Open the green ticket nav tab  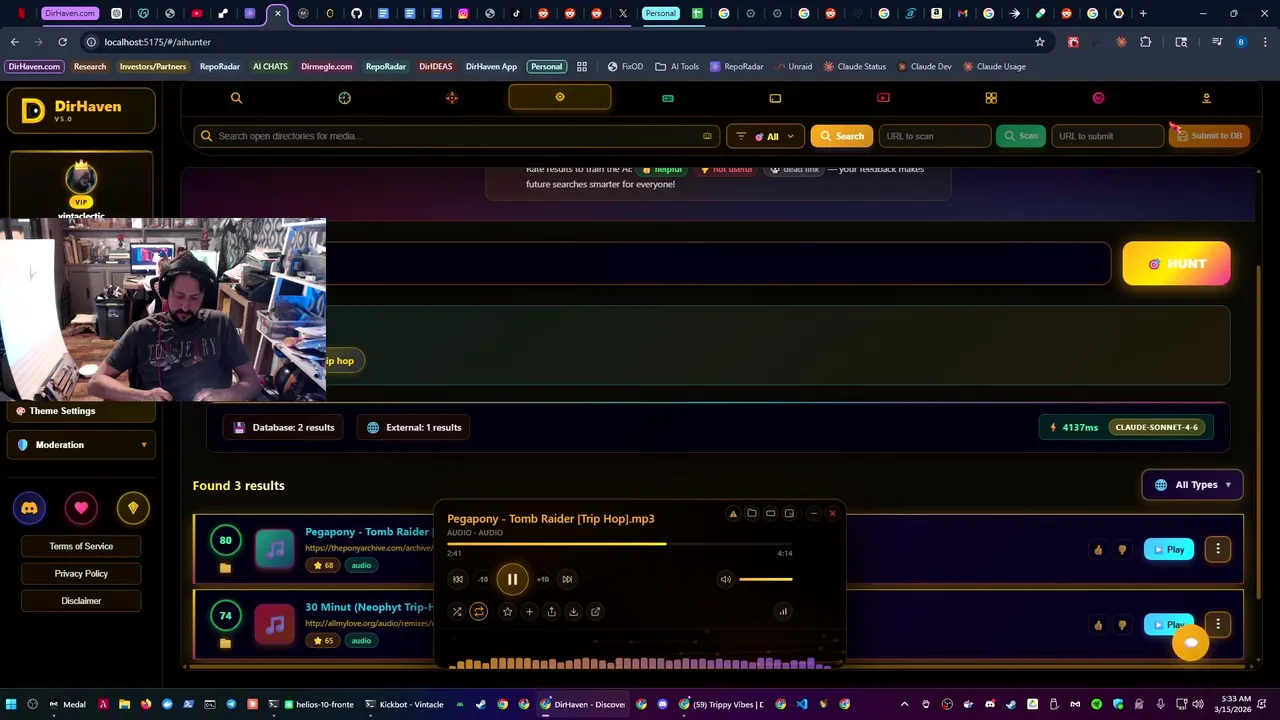(668, 98)
